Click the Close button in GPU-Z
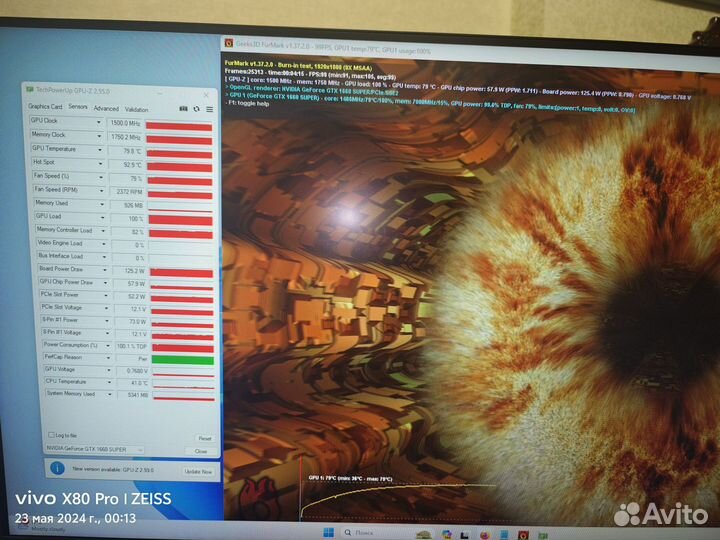Image resolution: width=720 pixels, height=540 pixels. (x=201, y=451)
